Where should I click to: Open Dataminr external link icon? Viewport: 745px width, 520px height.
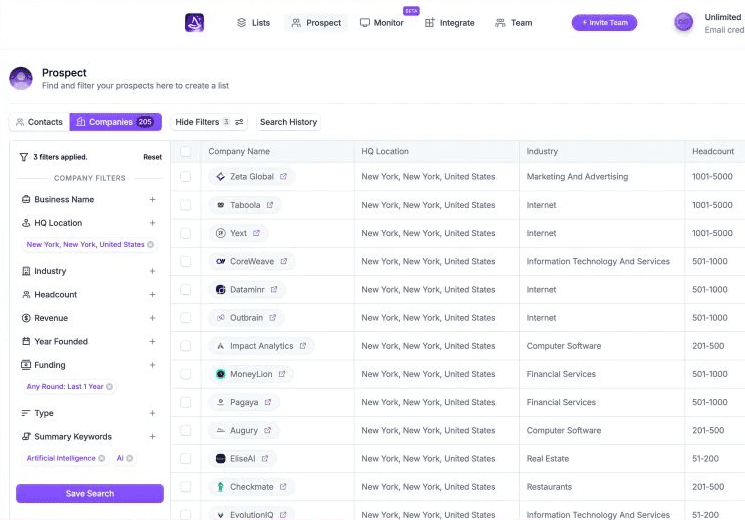point(274,289)
